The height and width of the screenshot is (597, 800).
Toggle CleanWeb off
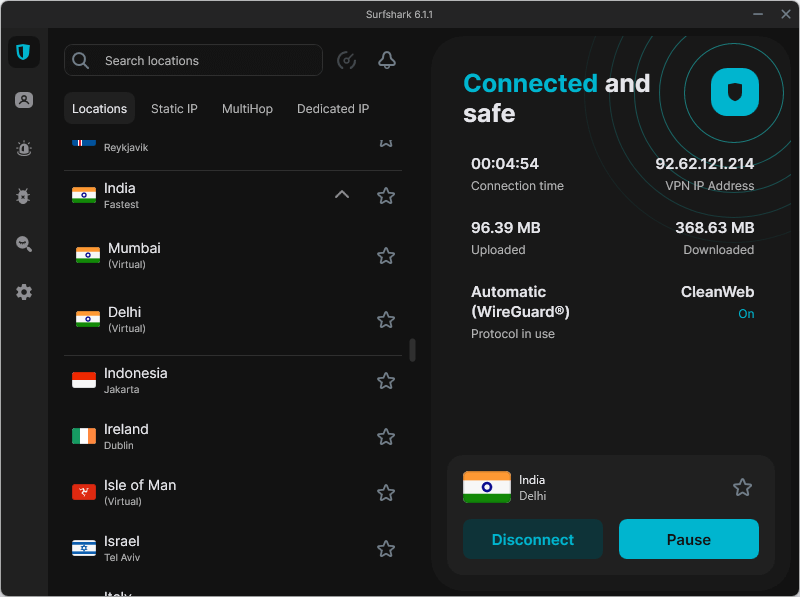click(x=746, y=314)
